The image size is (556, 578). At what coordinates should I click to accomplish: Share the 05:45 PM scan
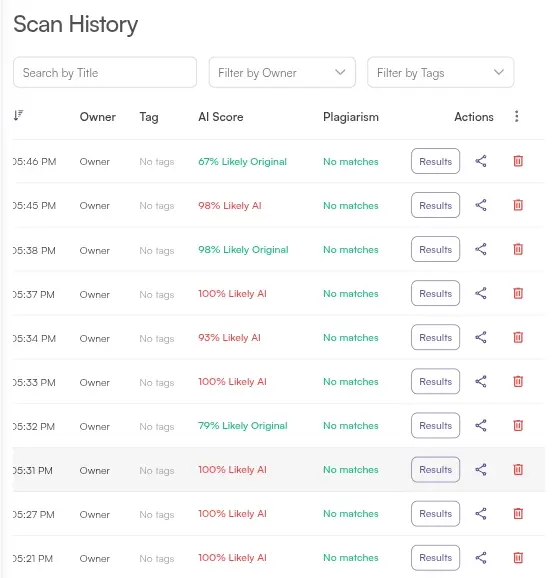tap(481, 205)
